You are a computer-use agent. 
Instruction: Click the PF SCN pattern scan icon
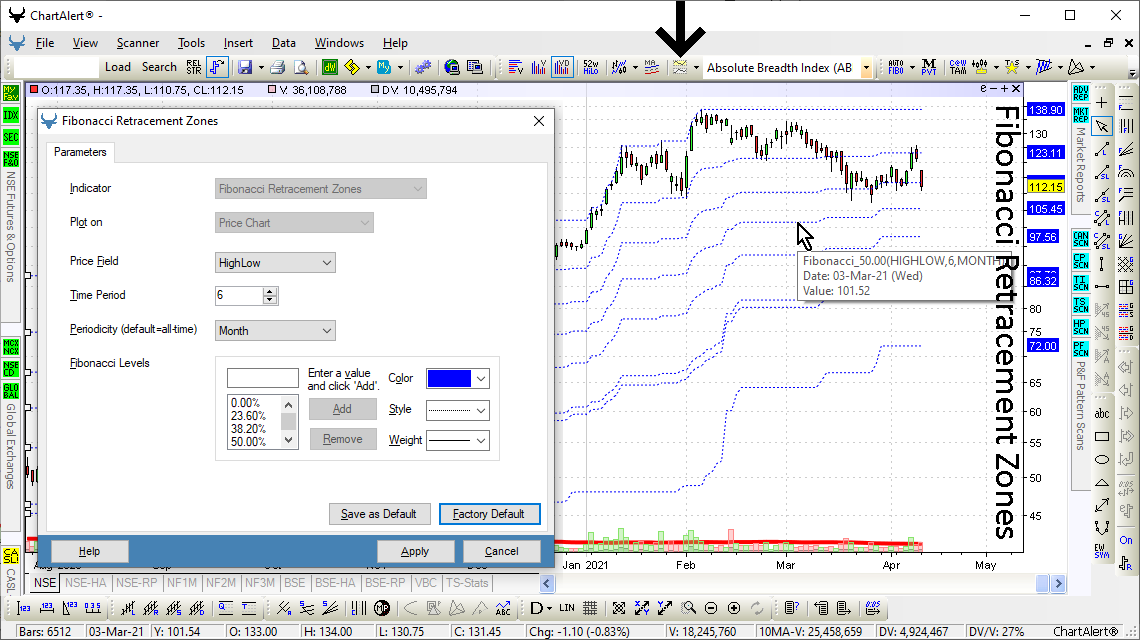(1081, 349)
